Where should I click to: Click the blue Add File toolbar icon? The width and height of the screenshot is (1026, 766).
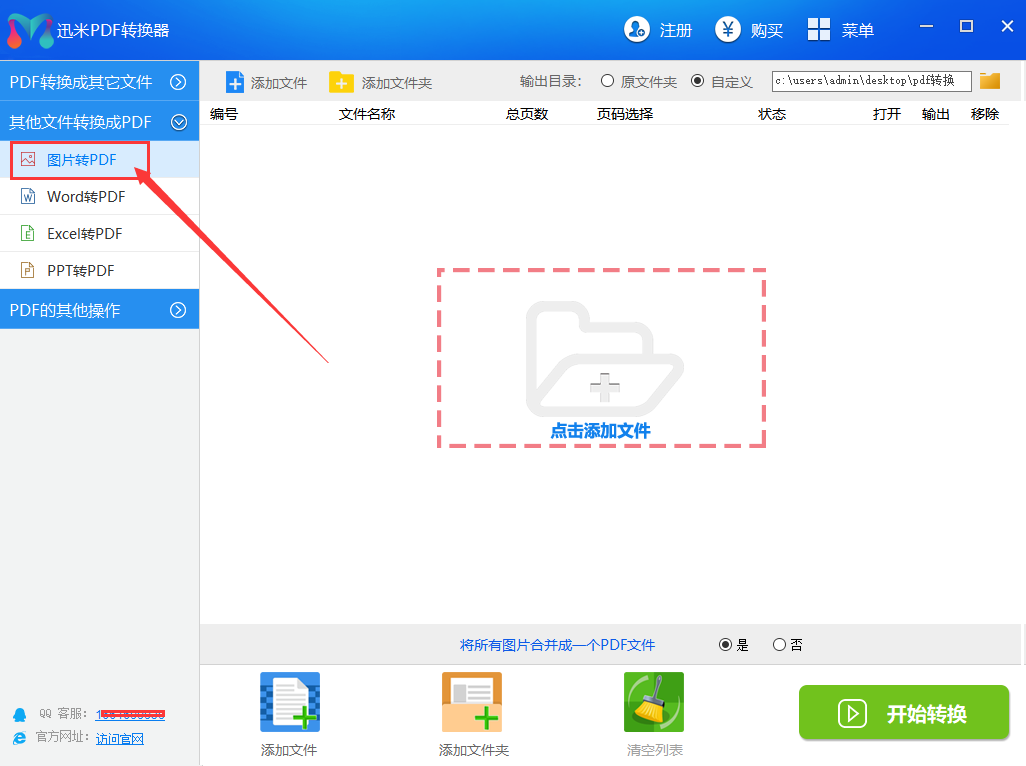(235, 82)
